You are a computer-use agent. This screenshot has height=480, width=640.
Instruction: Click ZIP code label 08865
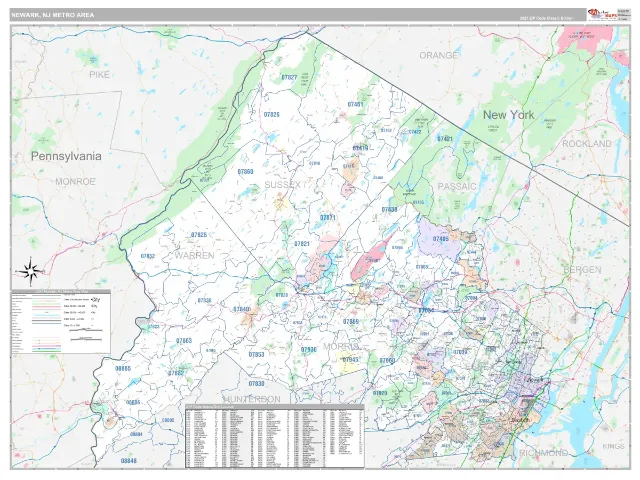tap(123, 368)
